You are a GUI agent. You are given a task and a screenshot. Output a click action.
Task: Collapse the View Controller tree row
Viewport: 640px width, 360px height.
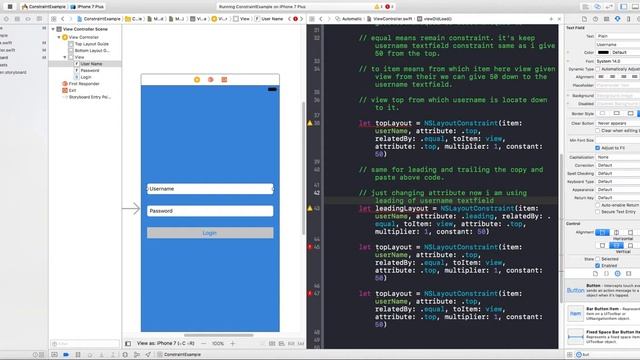click(x=59, y=37)
